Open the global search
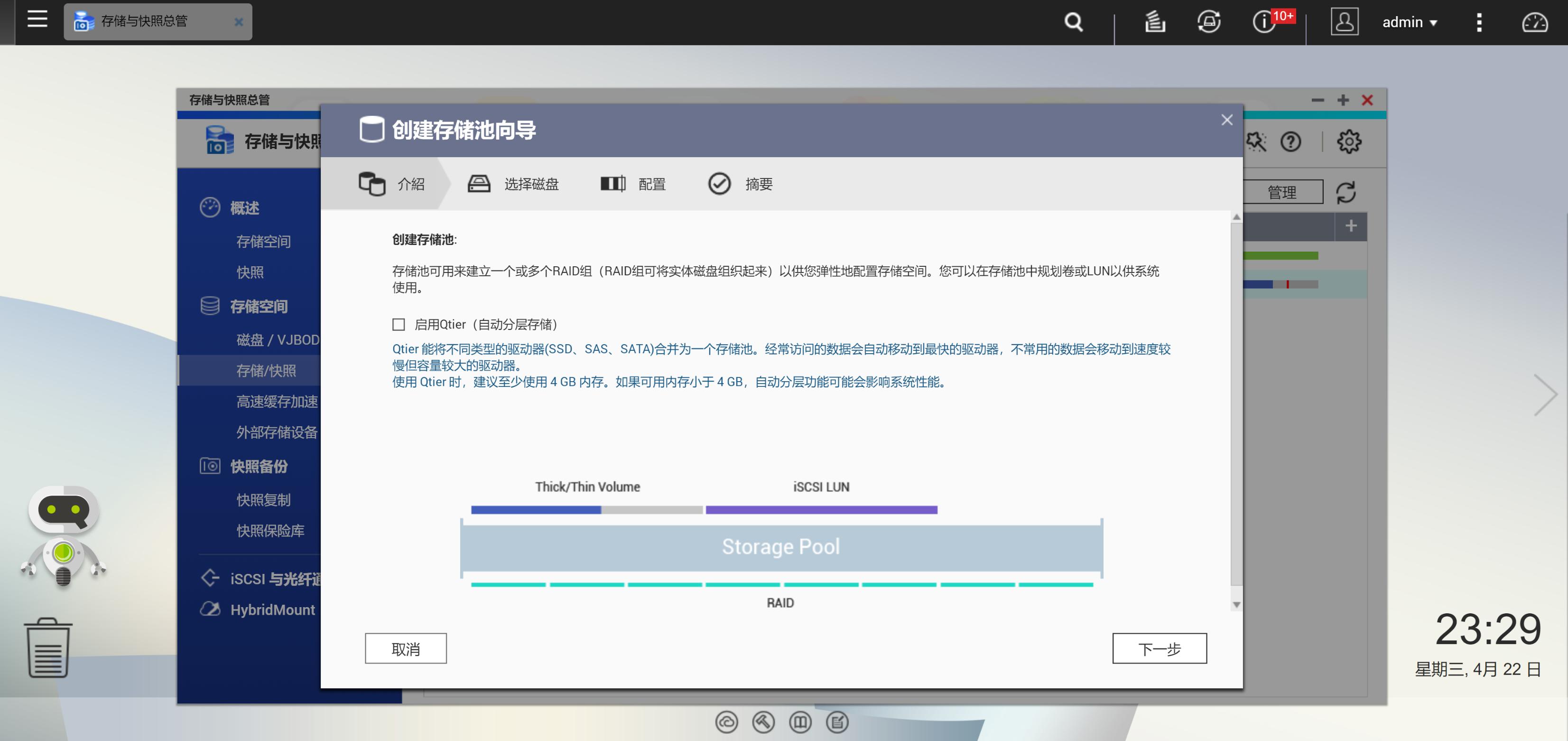The width and height of the screenshot is (1568, 741). tap(1074, 22)
